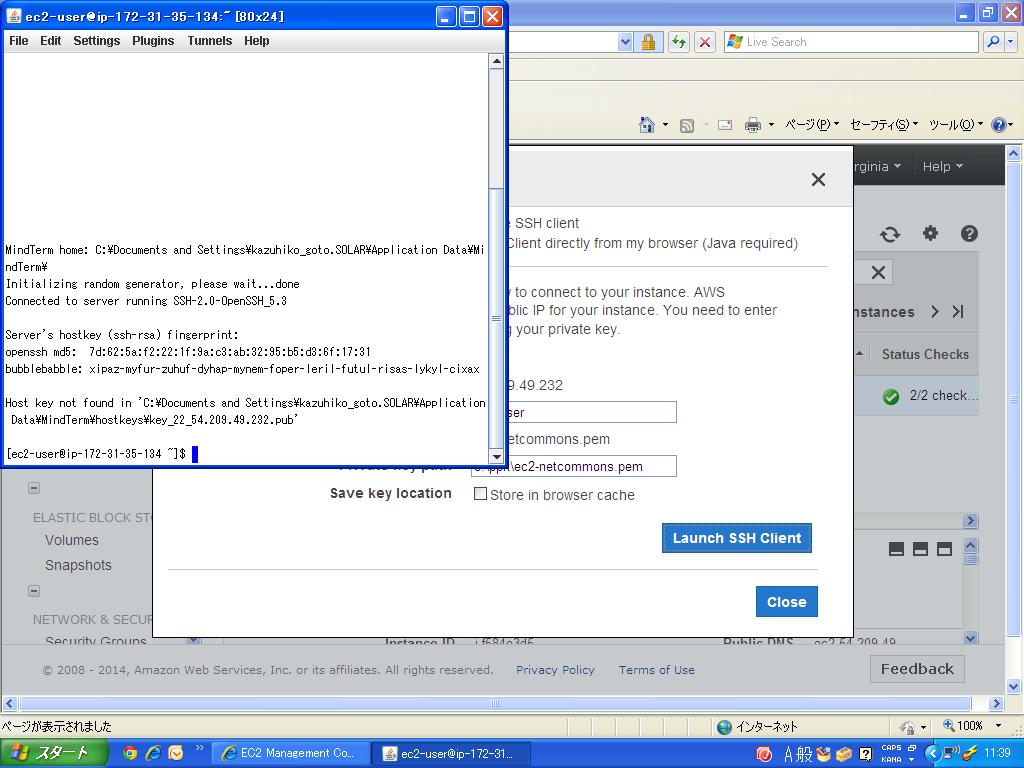Screen dimensions: 1024x768
Task: Switch to EC2 Management Console taskbar button
Action: click(290, 753)
